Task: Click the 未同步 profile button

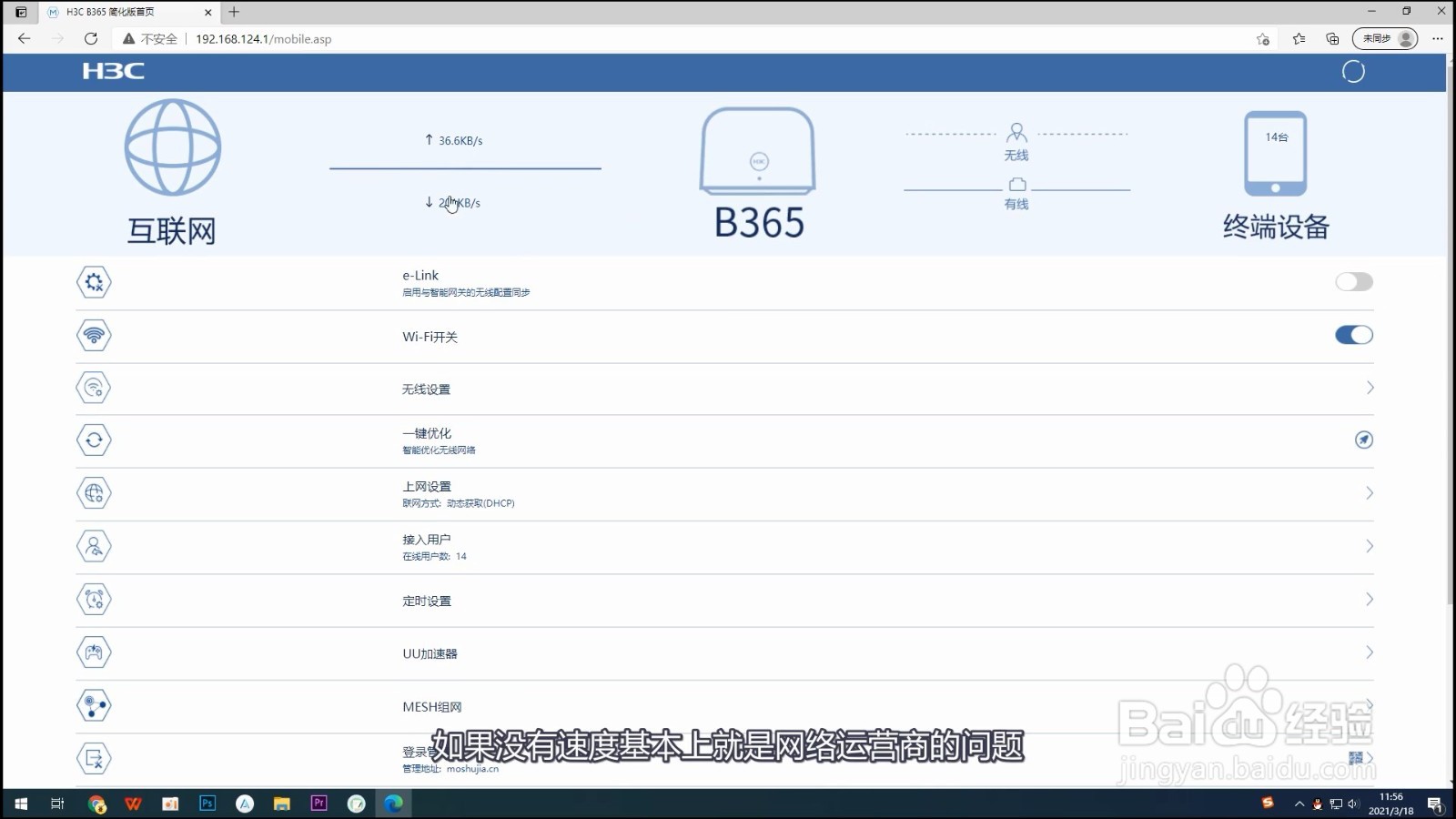Action: pos(1385,38)
